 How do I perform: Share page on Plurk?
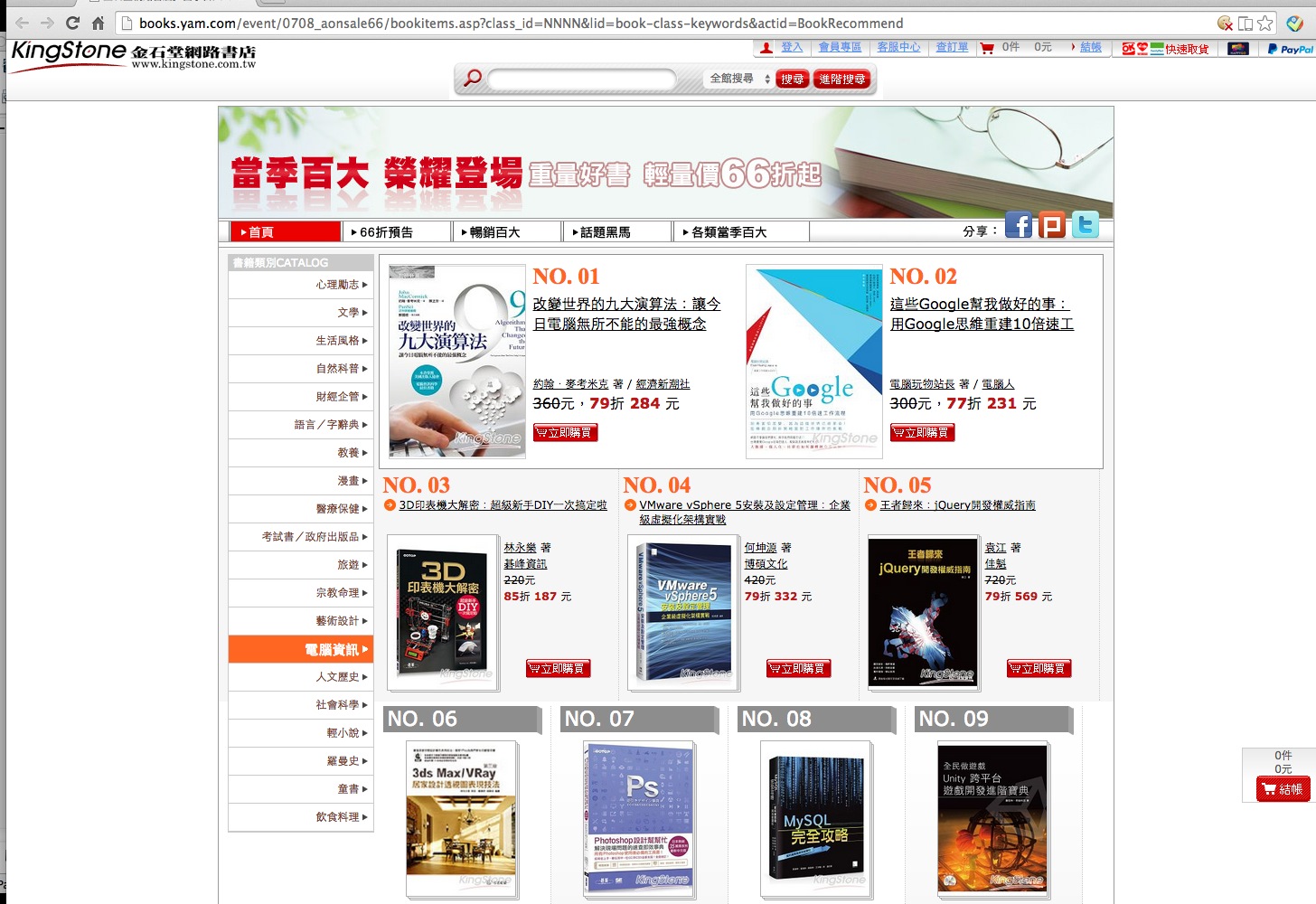tap(1052, 225)
